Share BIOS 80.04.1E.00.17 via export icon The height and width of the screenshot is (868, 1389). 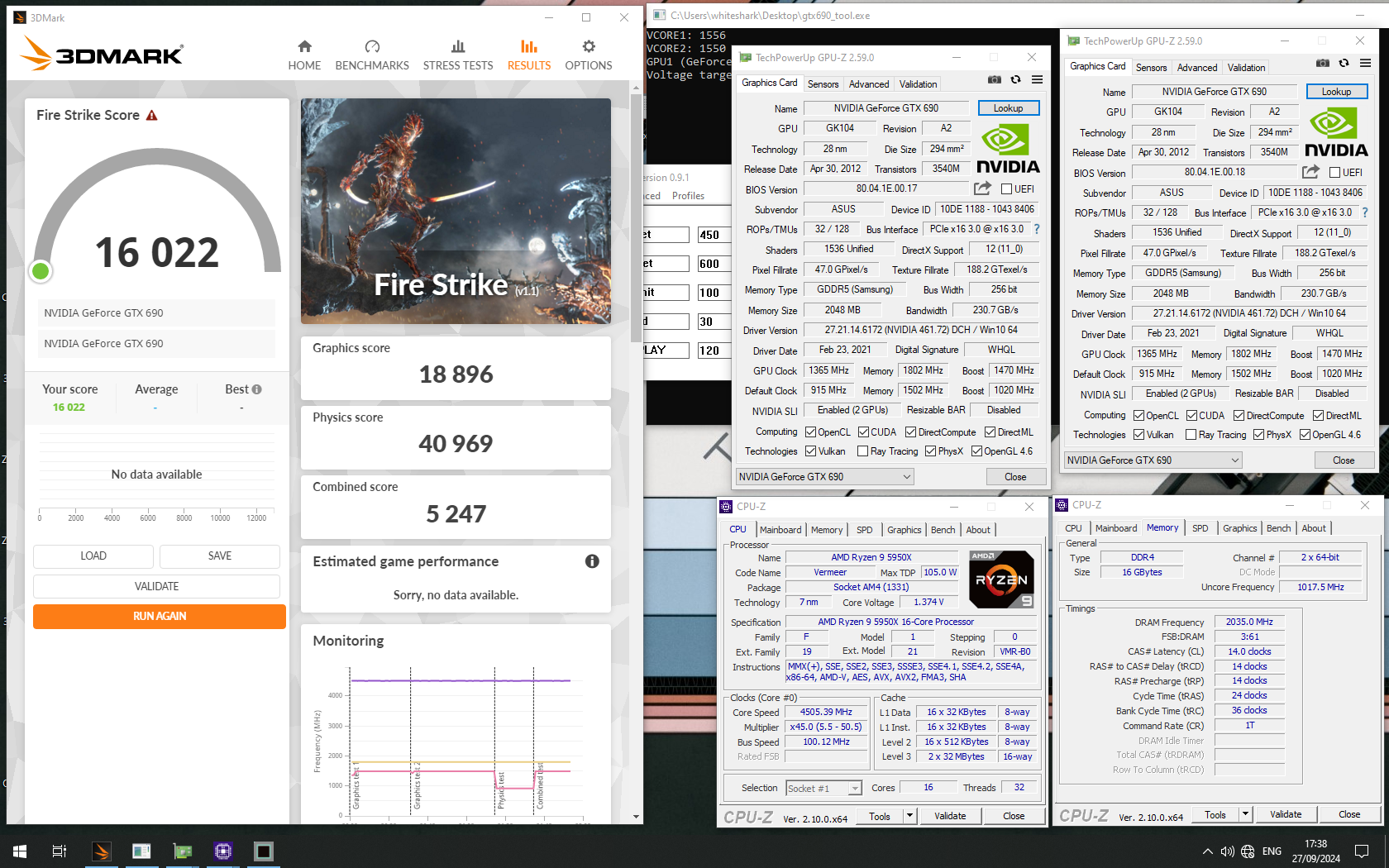[982, 188]
